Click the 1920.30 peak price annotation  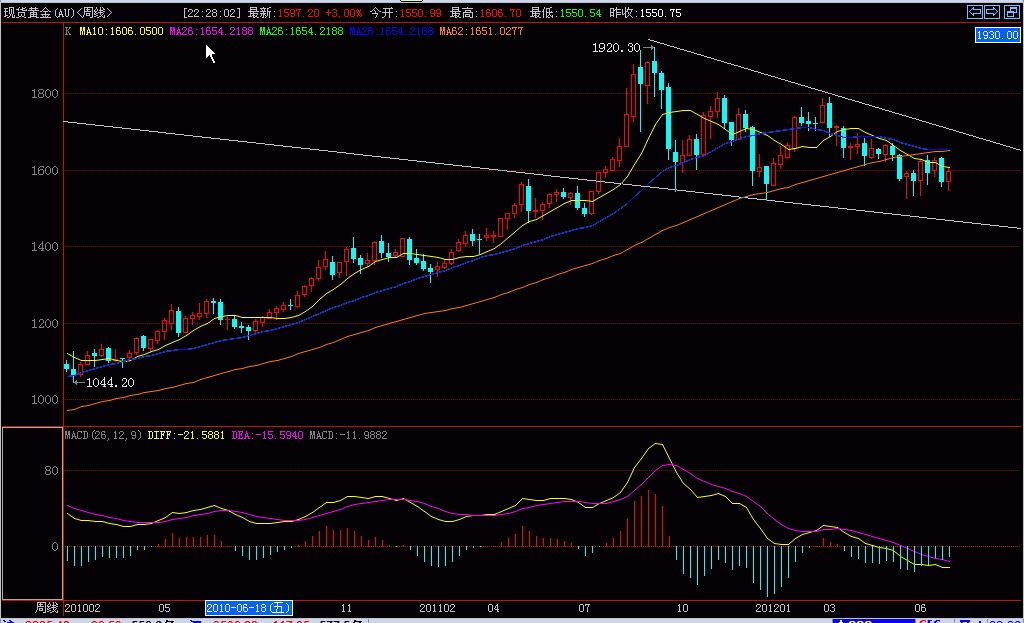[x=616, y=48]
